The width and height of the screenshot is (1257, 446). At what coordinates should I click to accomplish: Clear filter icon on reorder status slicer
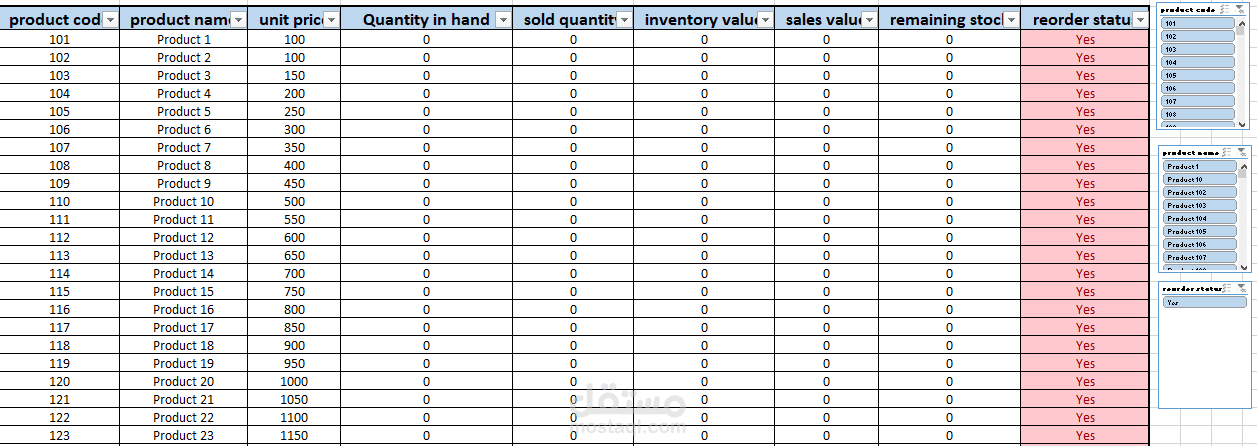(x=1242, y=288)
